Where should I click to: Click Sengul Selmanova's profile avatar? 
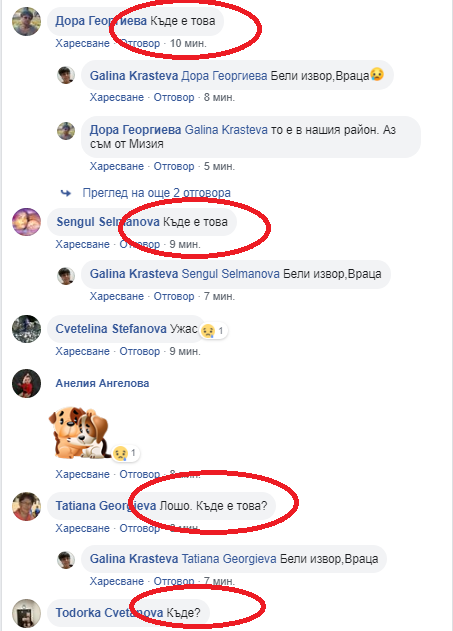pos(27,222)
